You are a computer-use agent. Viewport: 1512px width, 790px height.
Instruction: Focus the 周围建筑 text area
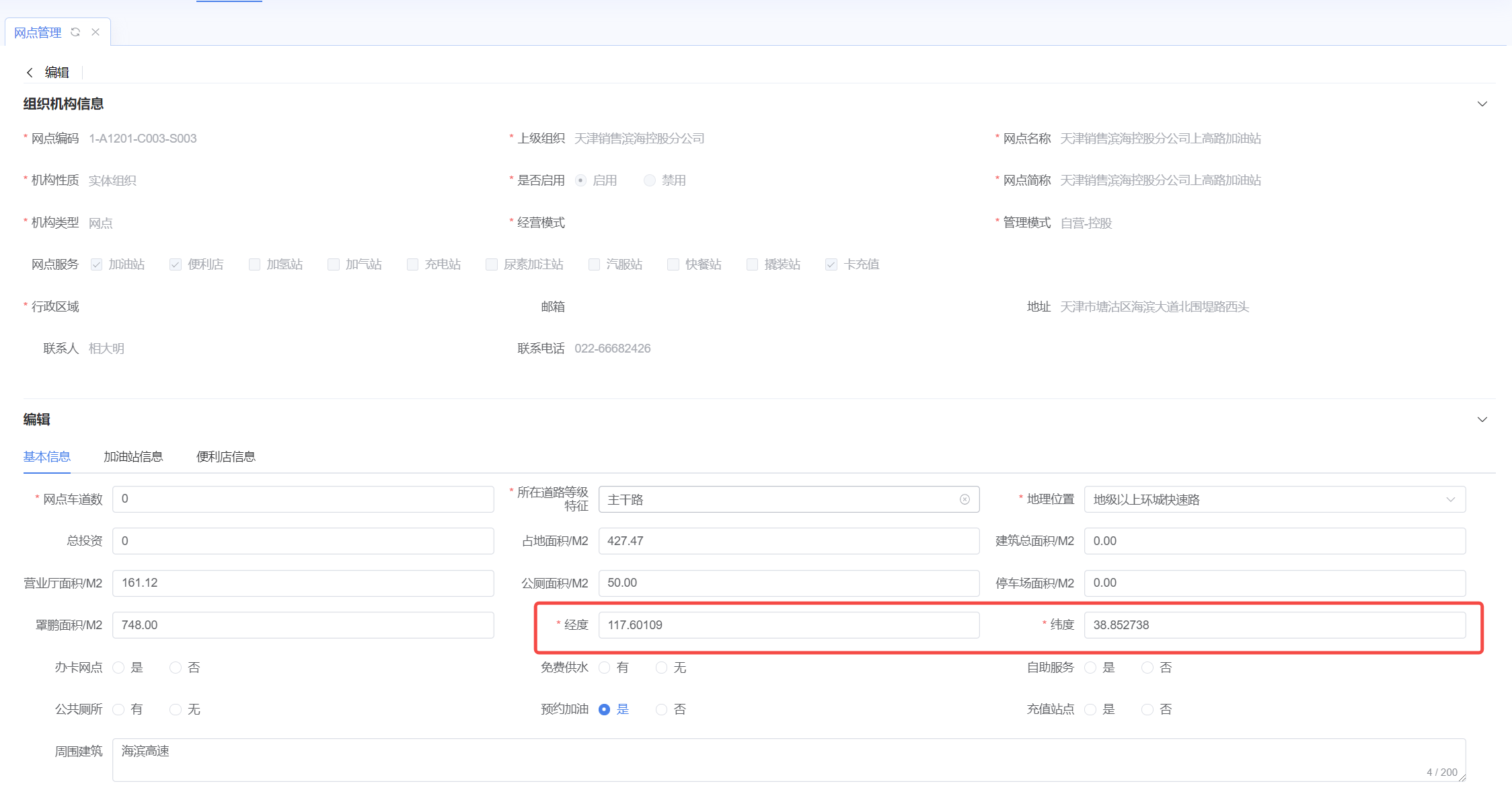click(x=788, y=760)
